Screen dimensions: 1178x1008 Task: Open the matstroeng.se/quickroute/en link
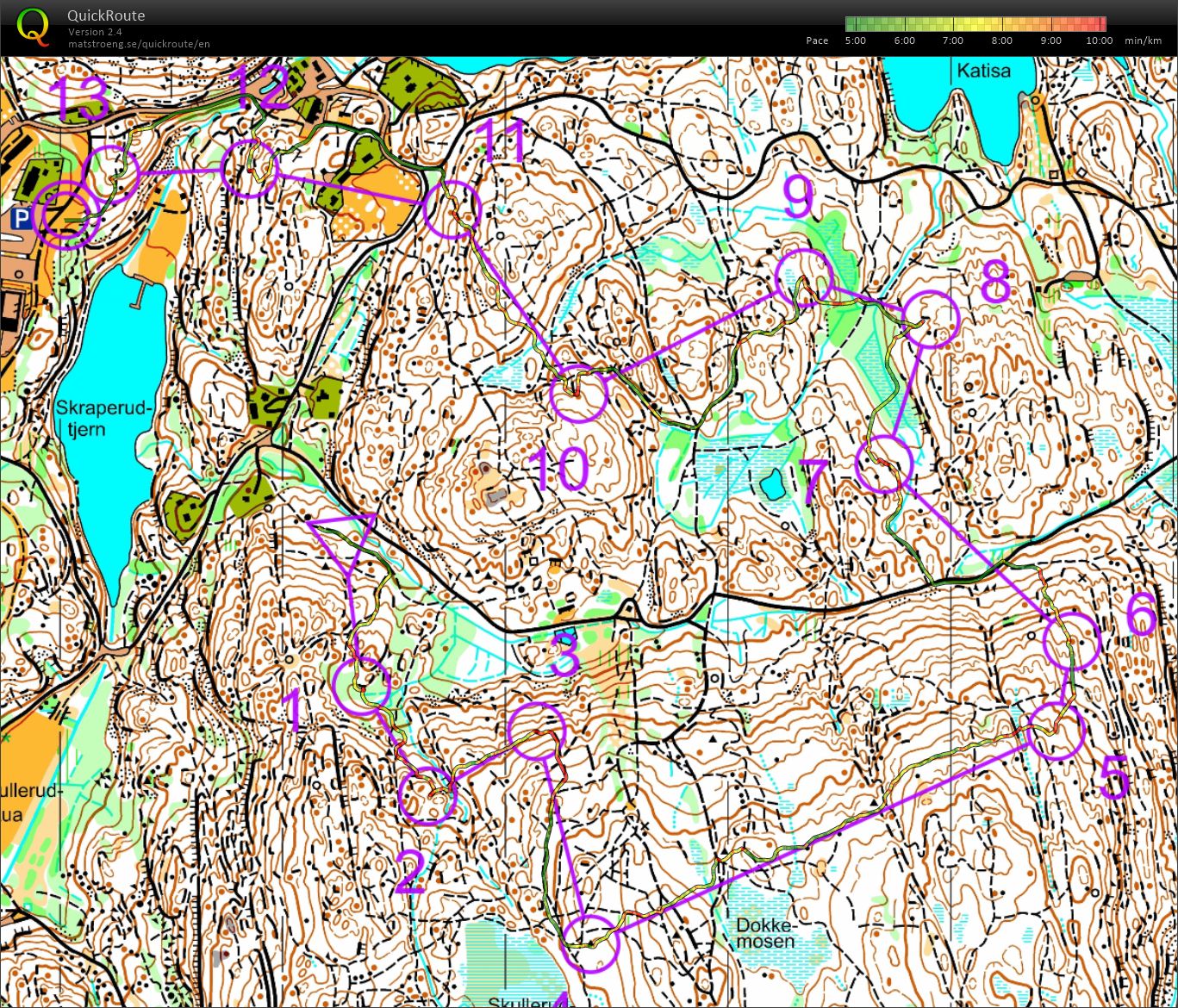(139, 44)
